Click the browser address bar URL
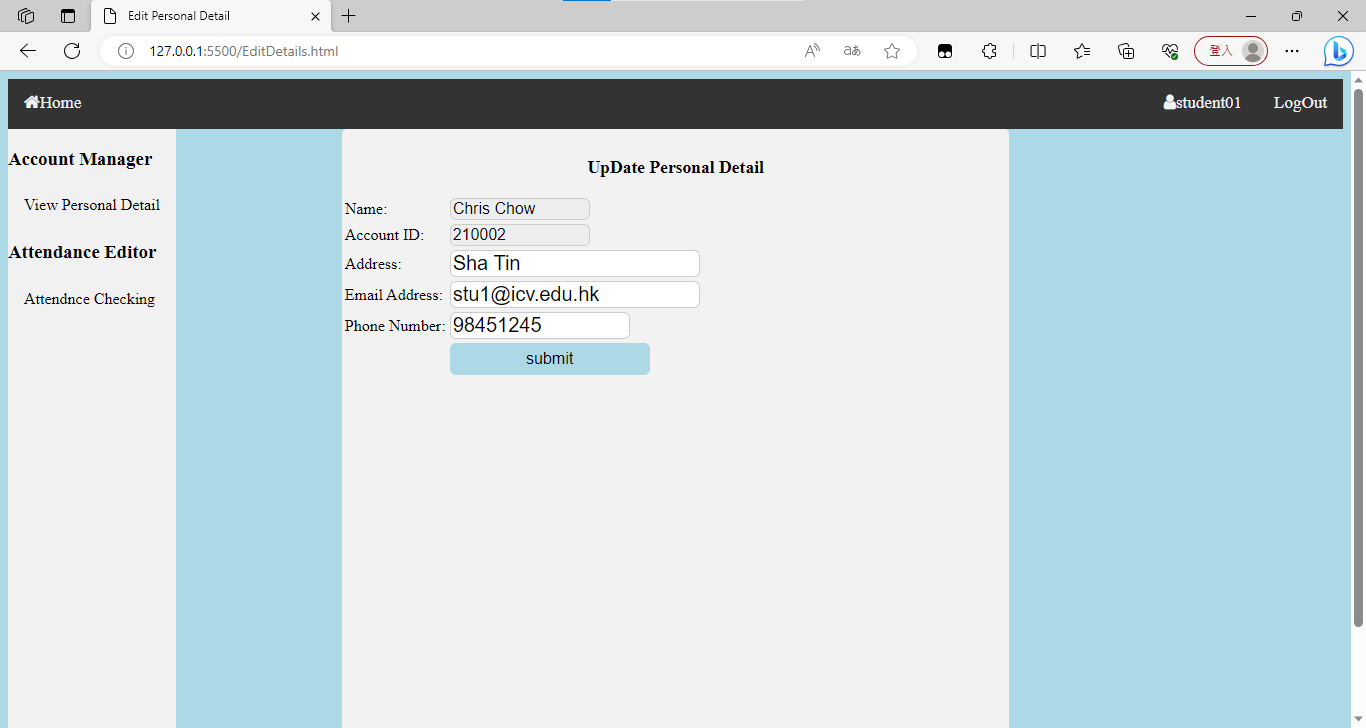The image size is (1366, 728). (244, 51)
